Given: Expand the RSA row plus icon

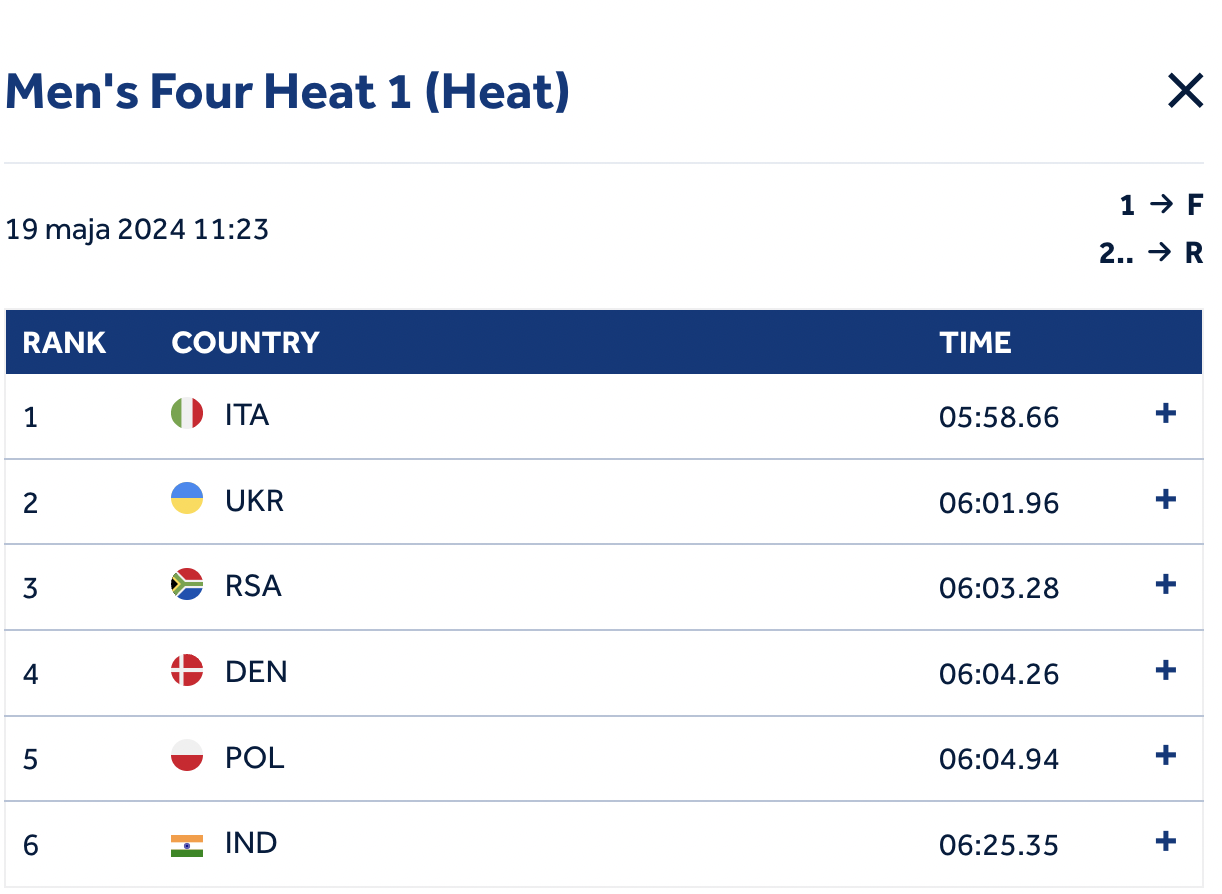Looking at the screenshot, I should pos(1165,585).
